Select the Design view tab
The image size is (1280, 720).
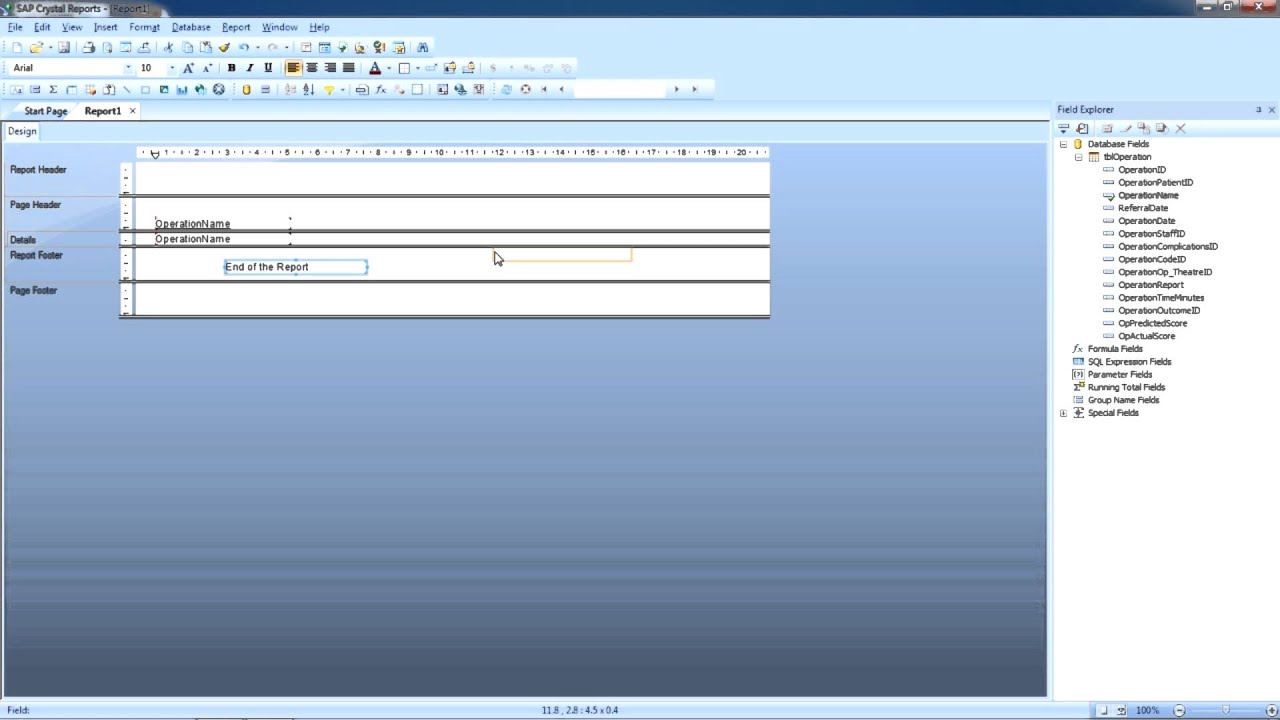pos(22,131)
